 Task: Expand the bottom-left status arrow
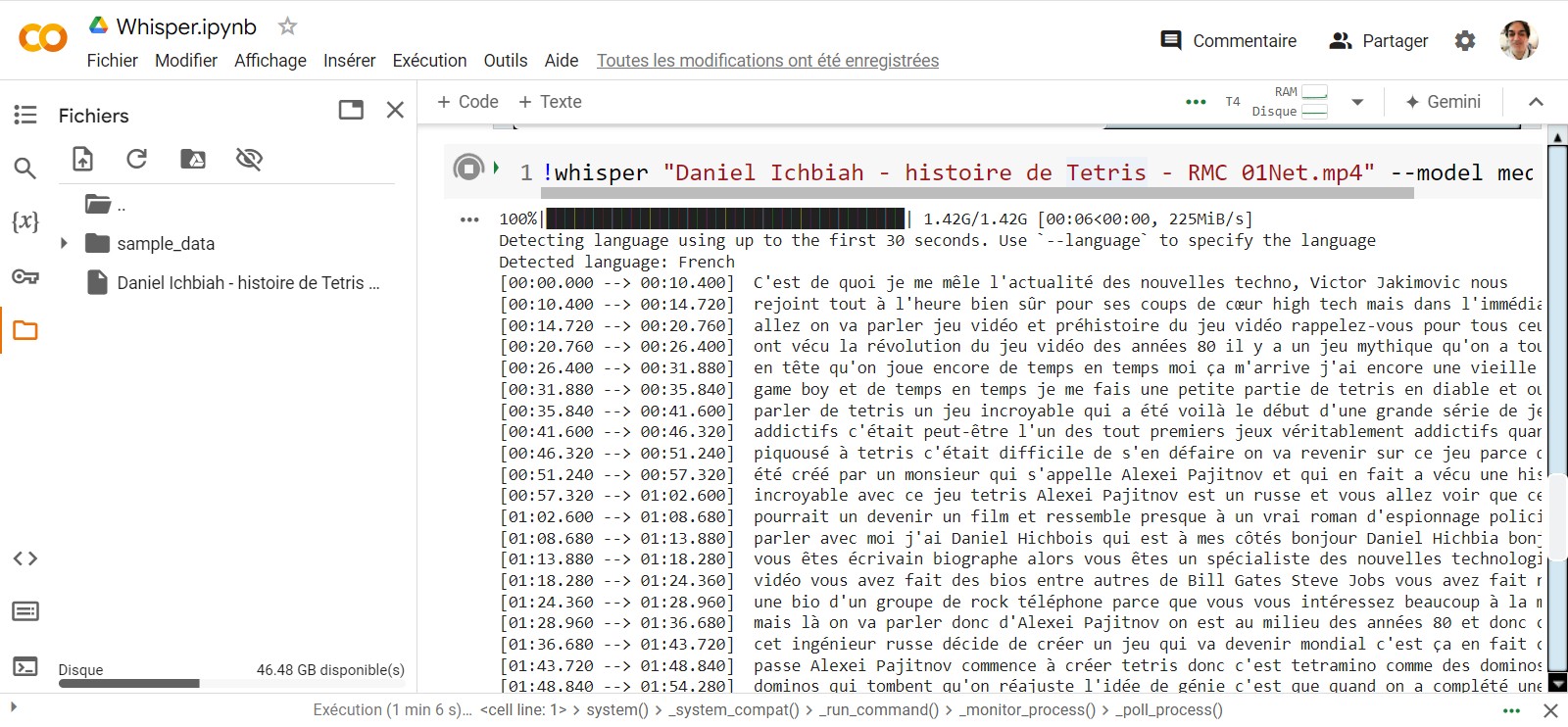(13, 706)
